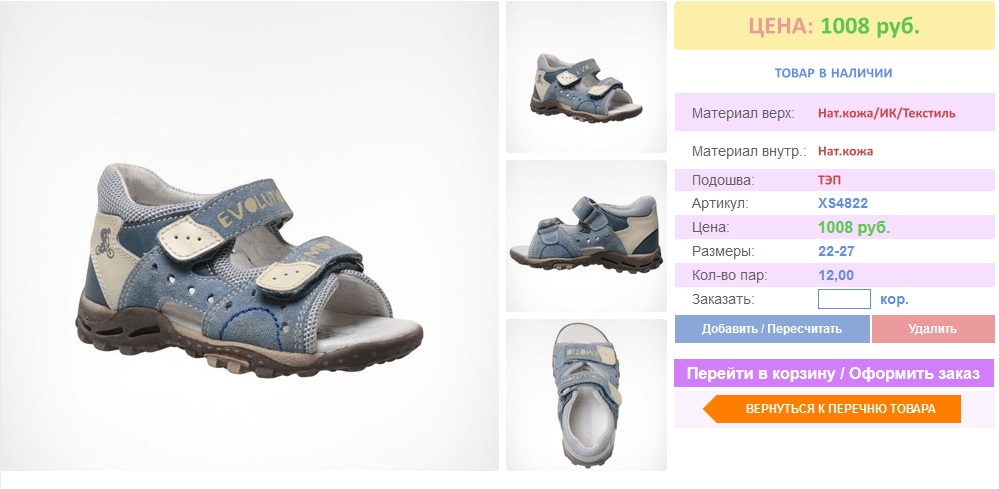
Task: Click the yellow ЦЕНА: 1008 руб. banner
Action: tap(834, 26)
